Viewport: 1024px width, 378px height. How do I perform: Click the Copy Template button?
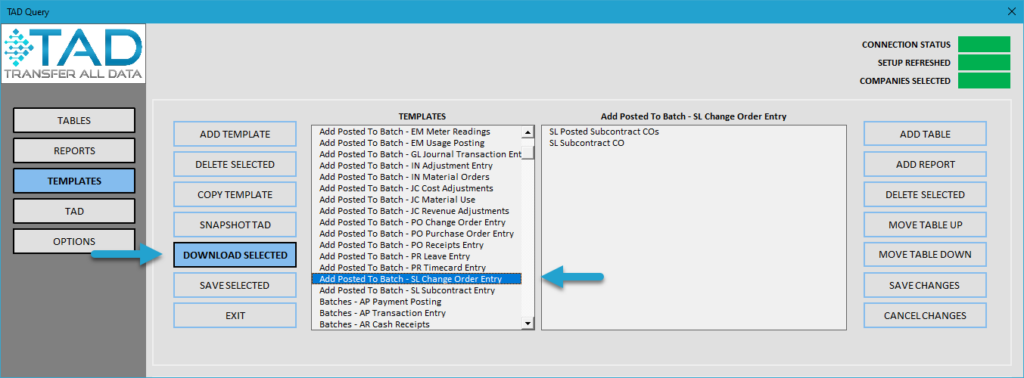[234, 195]
